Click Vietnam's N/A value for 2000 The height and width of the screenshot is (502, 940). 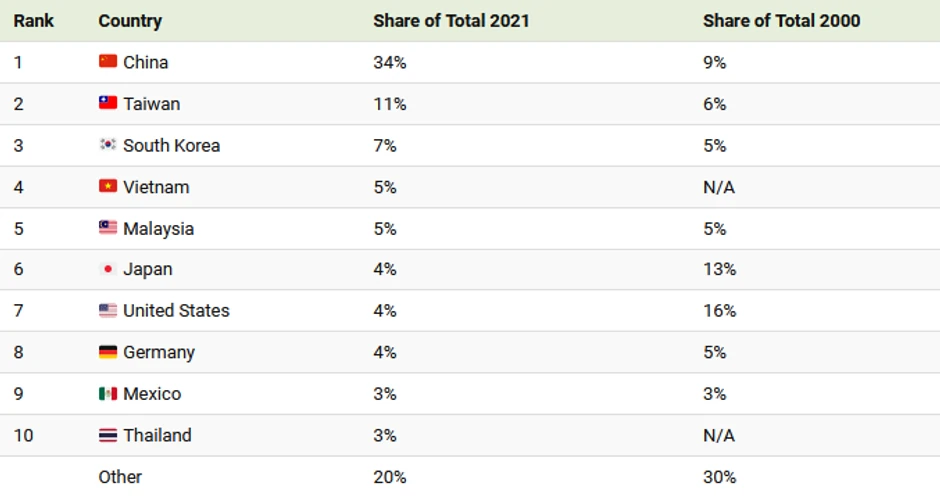click(719, 187)
